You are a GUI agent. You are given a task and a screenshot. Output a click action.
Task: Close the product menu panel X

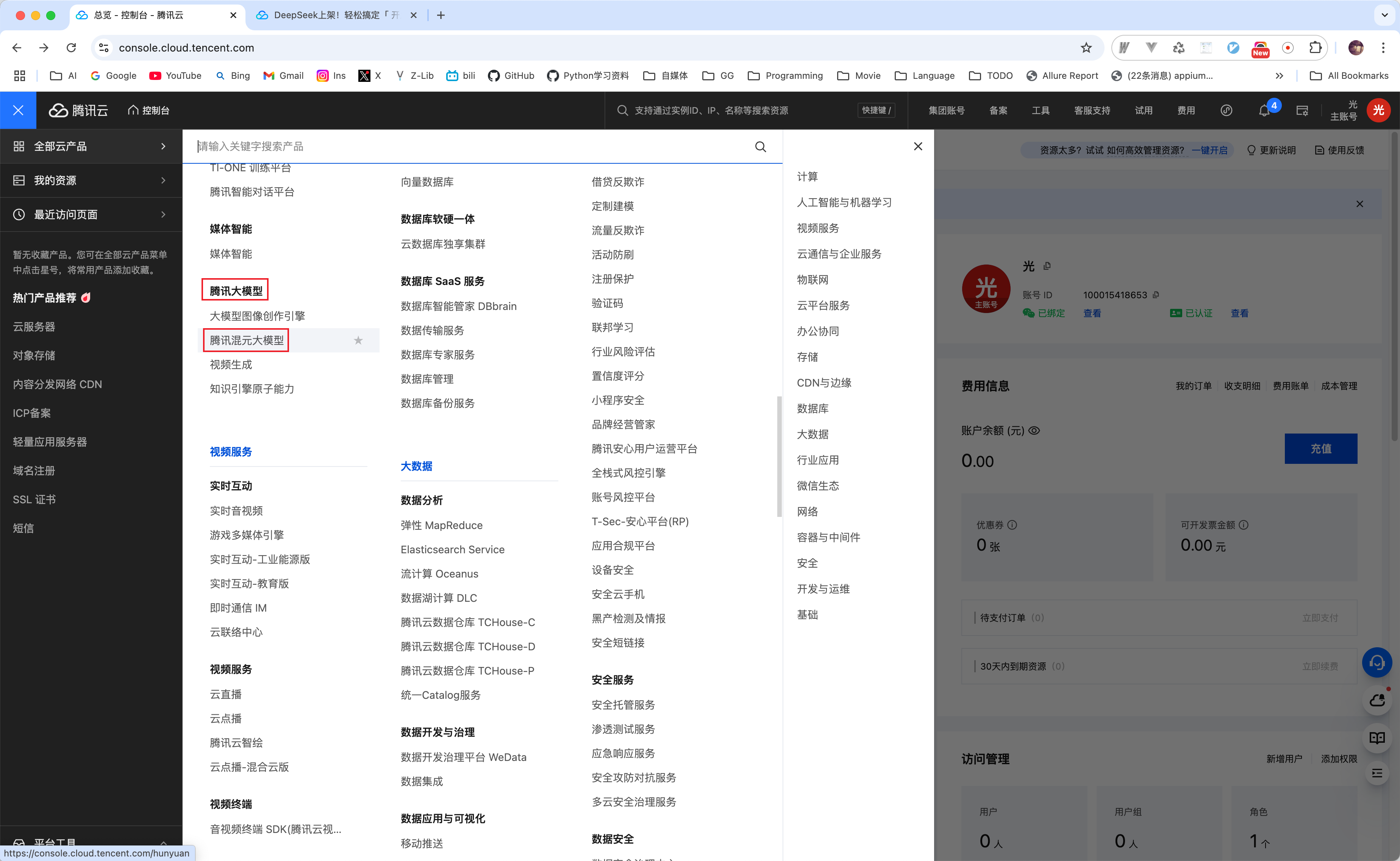pos(918,146)
